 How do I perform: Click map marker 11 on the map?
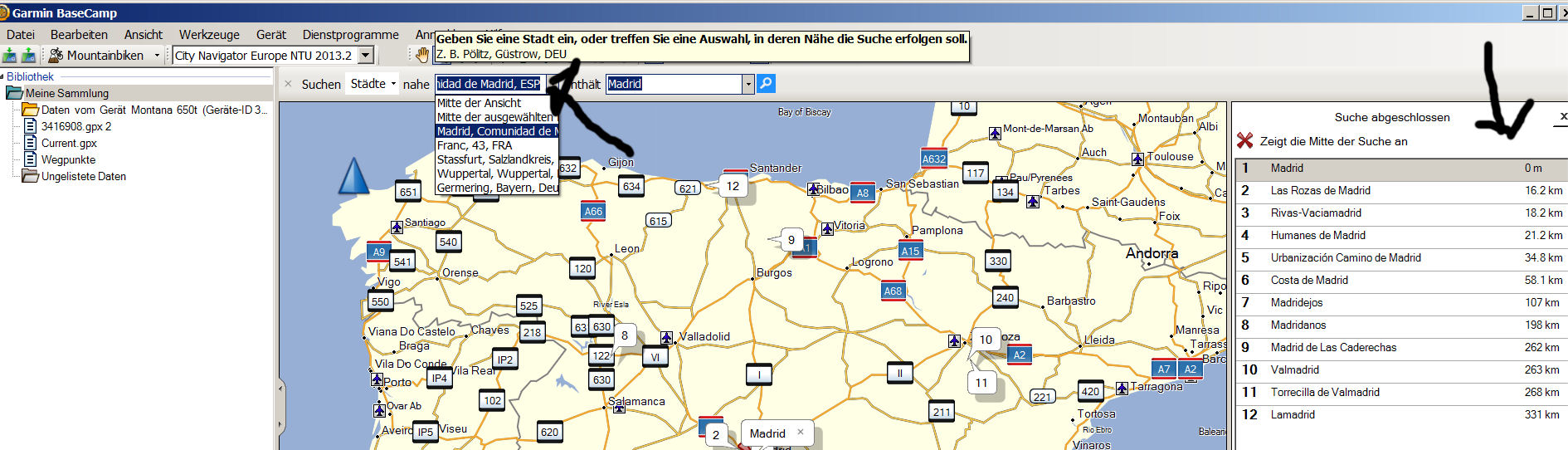[981, 383]
